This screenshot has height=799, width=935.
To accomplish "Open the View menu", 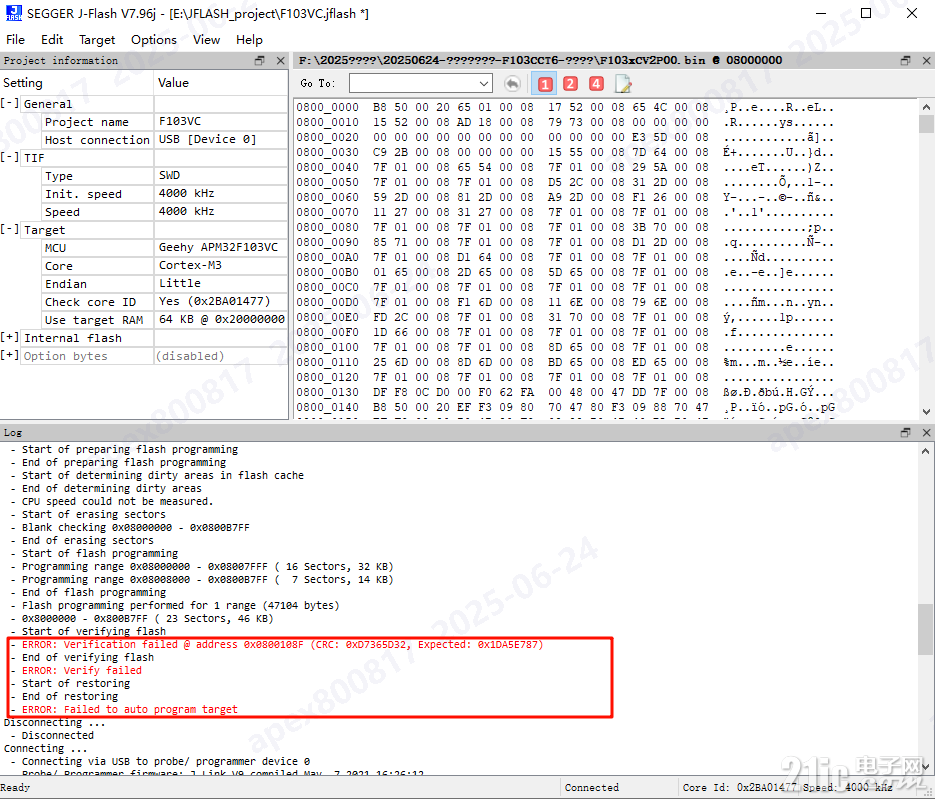I will [x=206, y=40].
